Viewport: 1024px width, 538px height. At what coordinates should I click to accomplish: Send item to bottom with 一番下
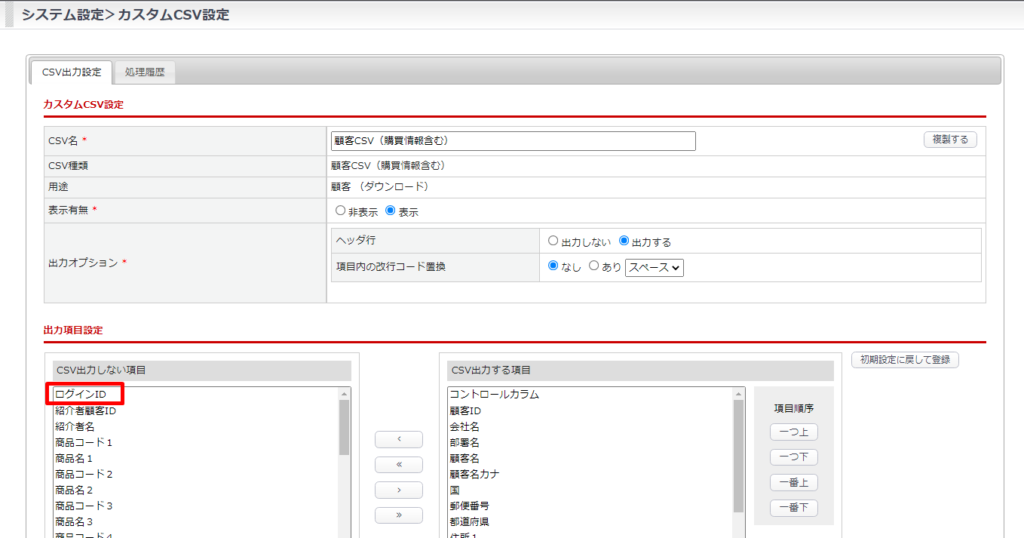794,508
